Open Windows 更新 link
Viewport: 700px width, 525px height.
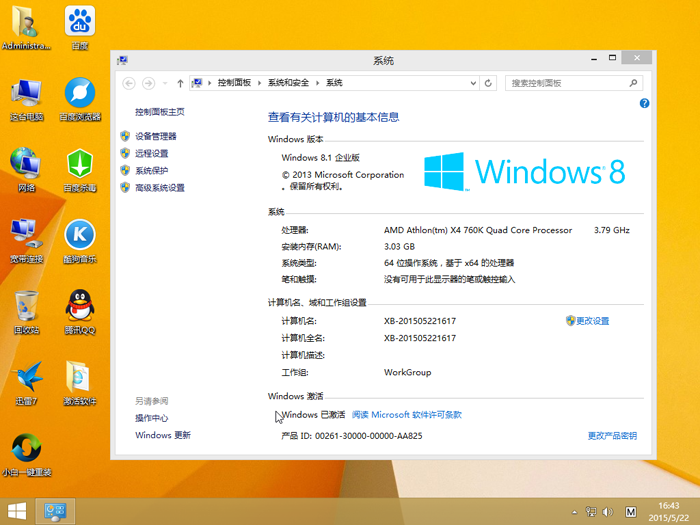163,435
